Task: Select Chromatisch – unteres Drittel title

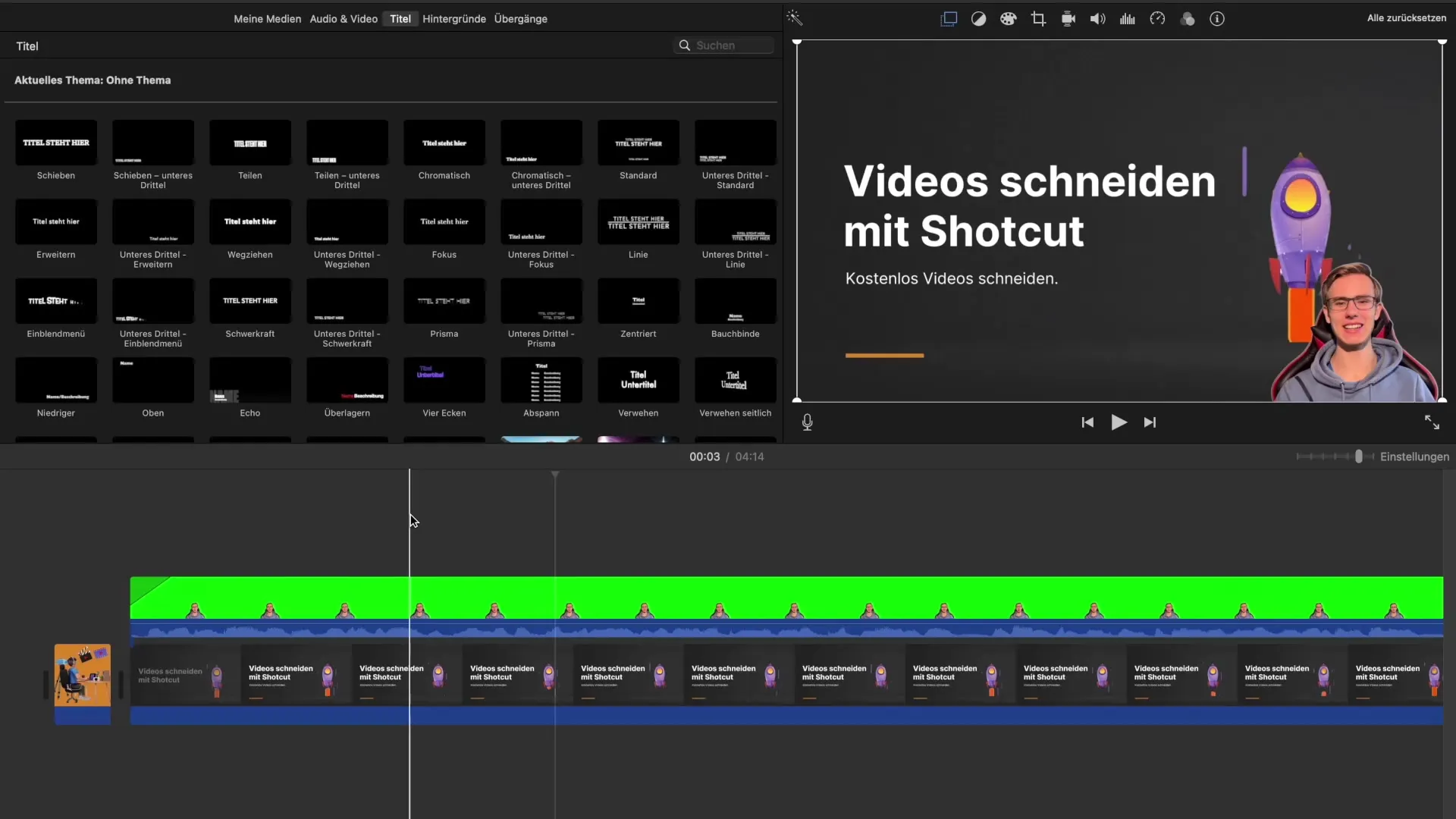Action: 541,143
